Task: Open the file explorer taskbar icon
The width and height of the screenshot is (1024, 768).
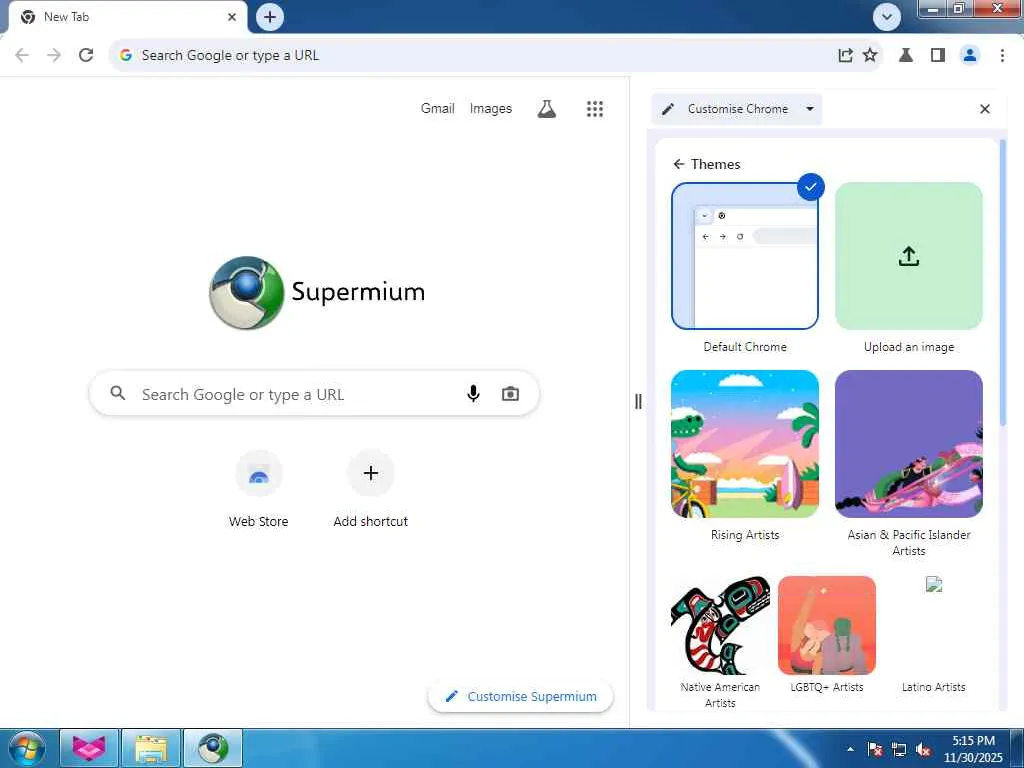Action: pyautogui.click(x=151, y=748)
